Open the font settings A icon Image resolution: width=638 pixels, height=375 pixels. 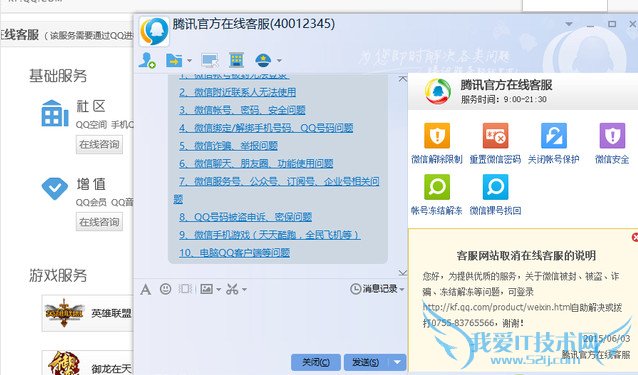coord(146,290)
